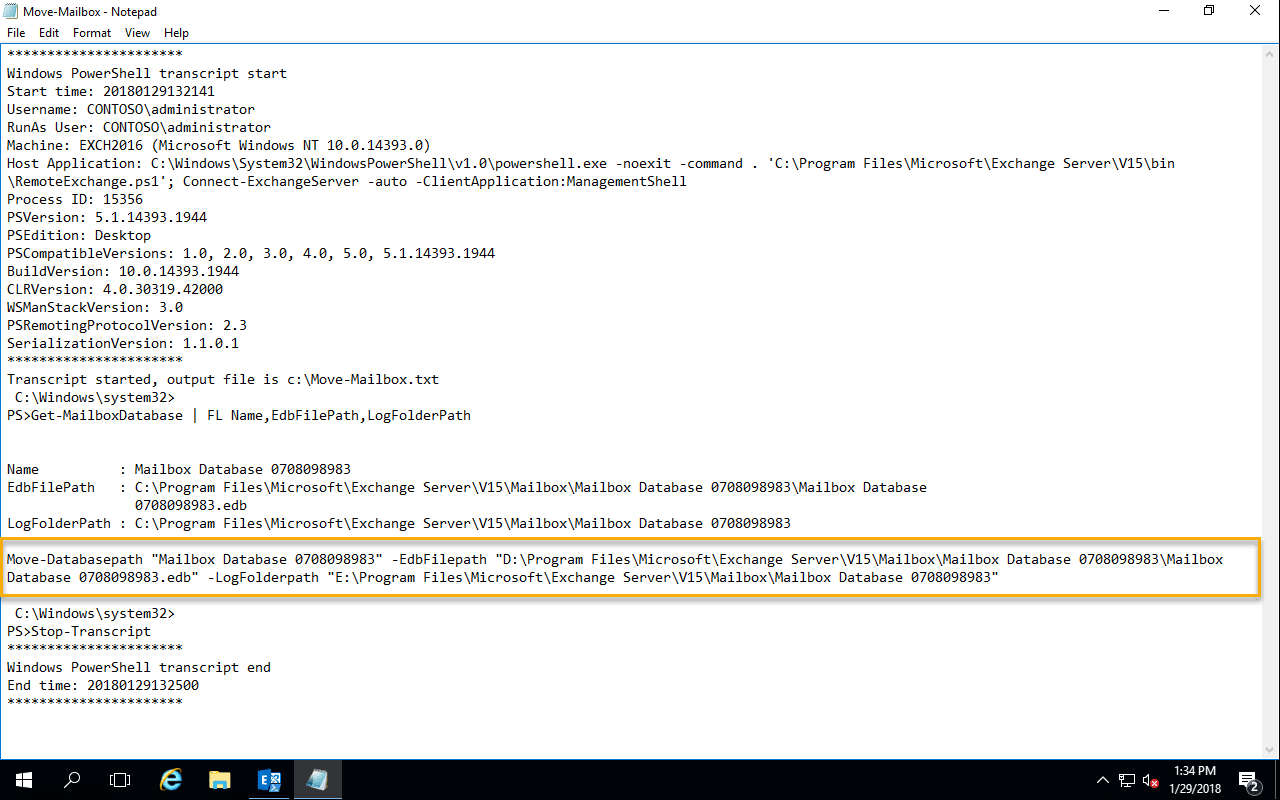Click the 'Move-Databasepath' command line
This screenshot has width=1280, height=800.
(615, 568)
